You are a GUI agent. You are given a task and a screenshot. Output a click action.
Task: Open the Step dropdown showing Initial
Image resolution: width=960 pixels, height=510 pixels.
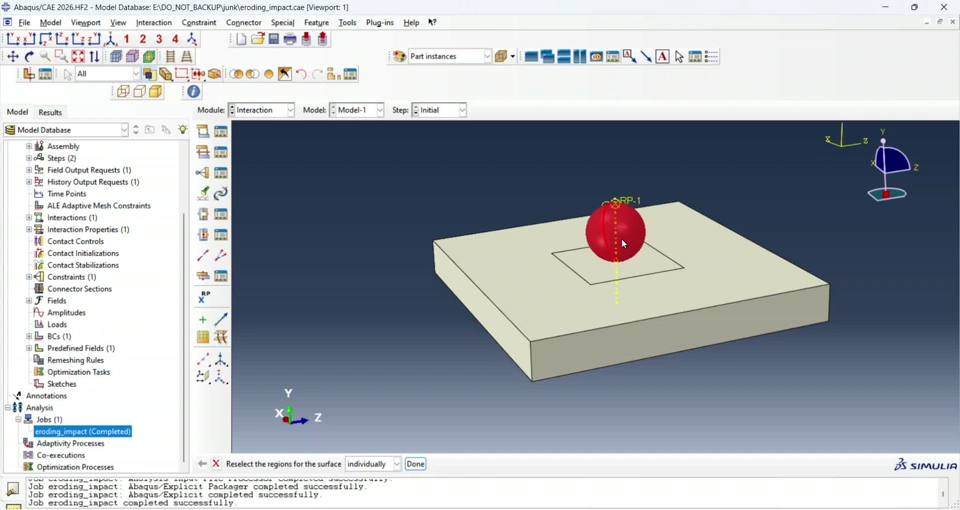pos(439,110)
